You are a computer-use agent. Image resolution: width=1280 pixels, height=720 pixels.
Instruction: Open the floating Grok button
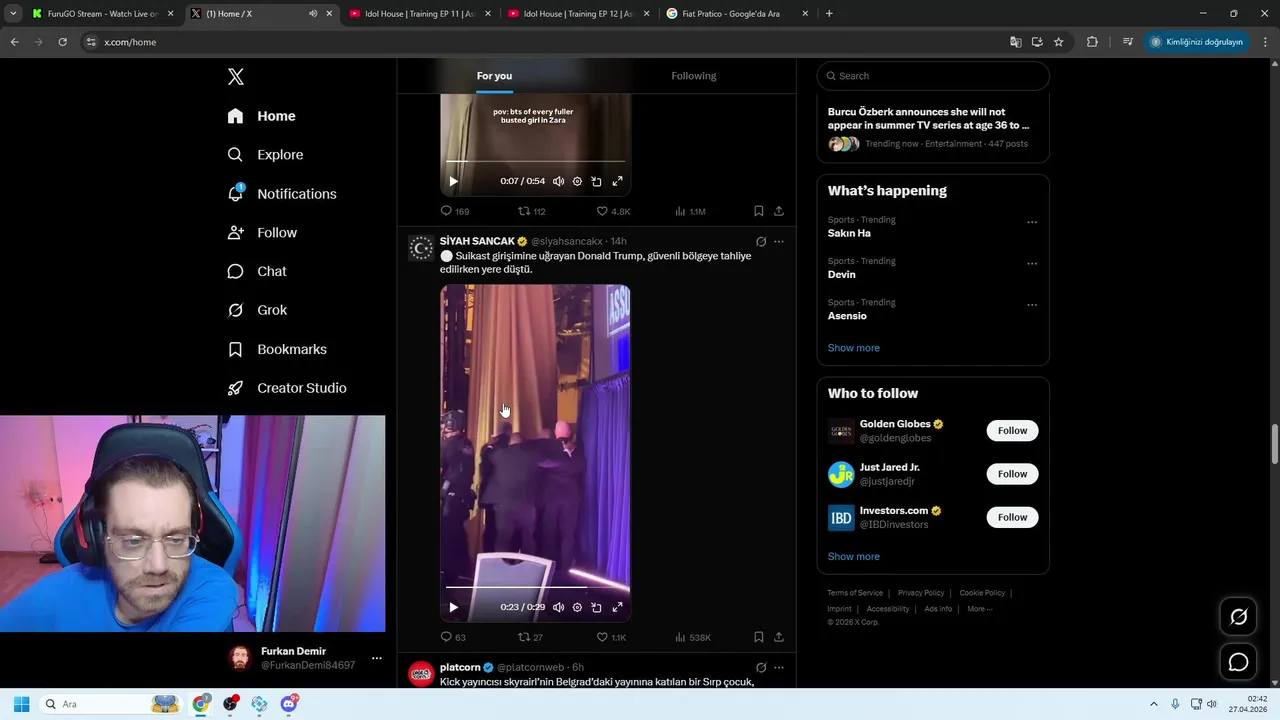point(1238,617)
